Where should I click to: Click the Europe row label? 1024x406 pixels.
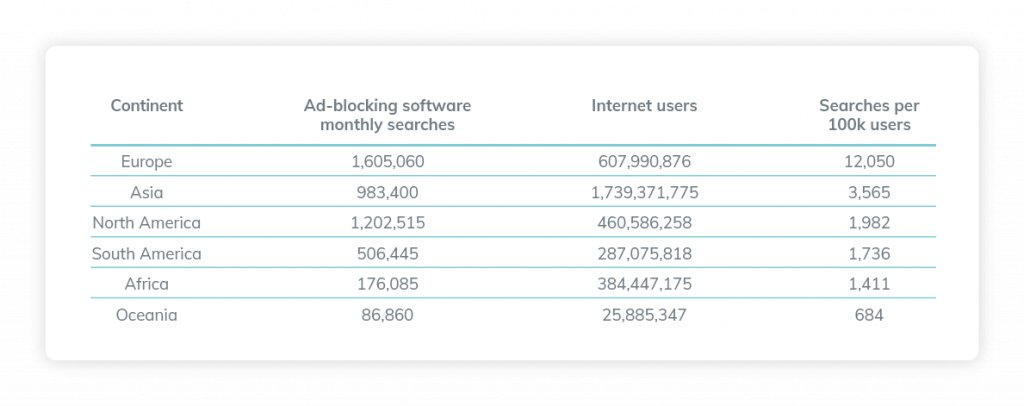tap(146, 161)
